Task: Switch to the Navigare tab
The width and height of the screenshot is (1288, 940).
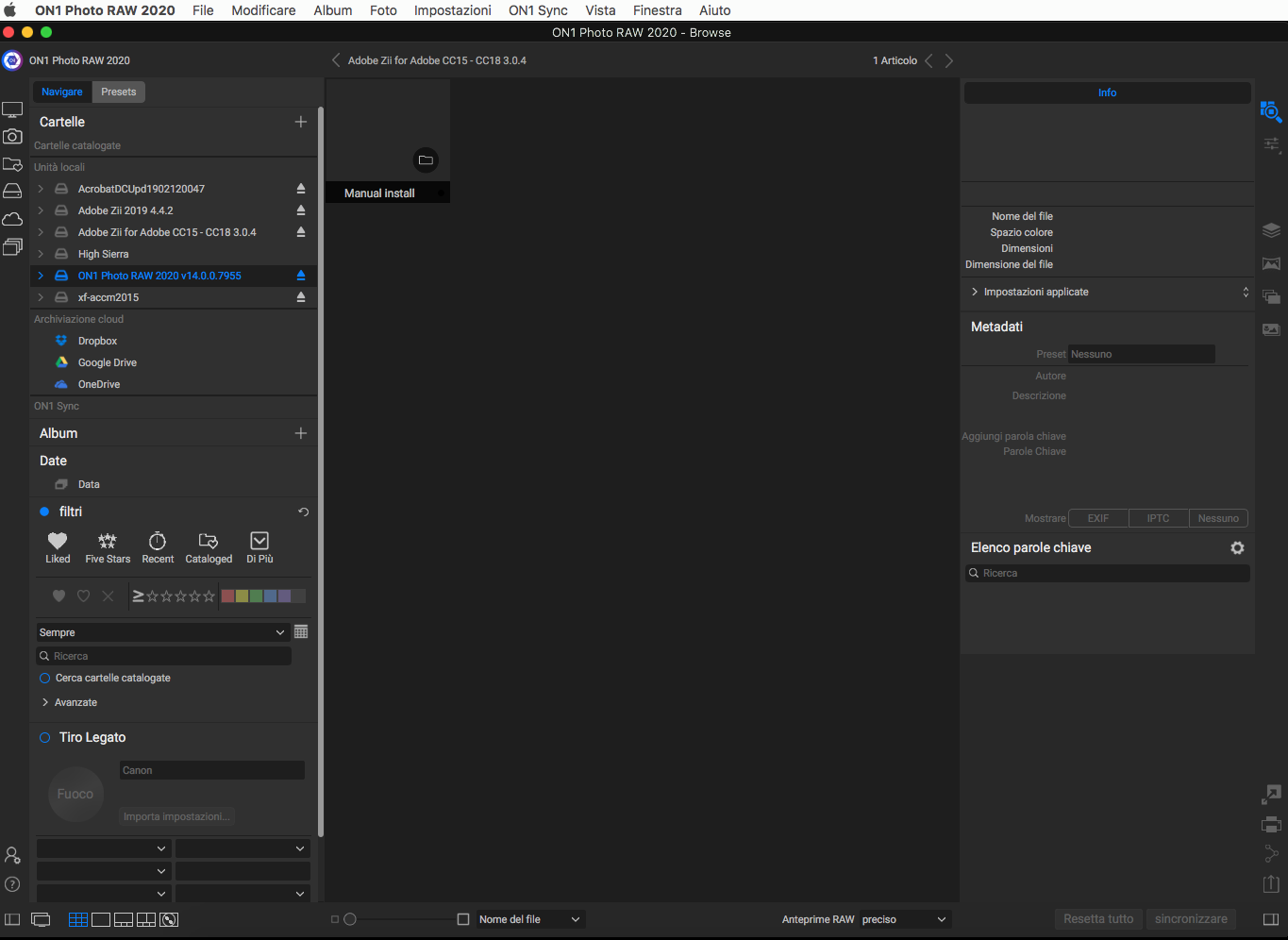Action: click(62, 92)
